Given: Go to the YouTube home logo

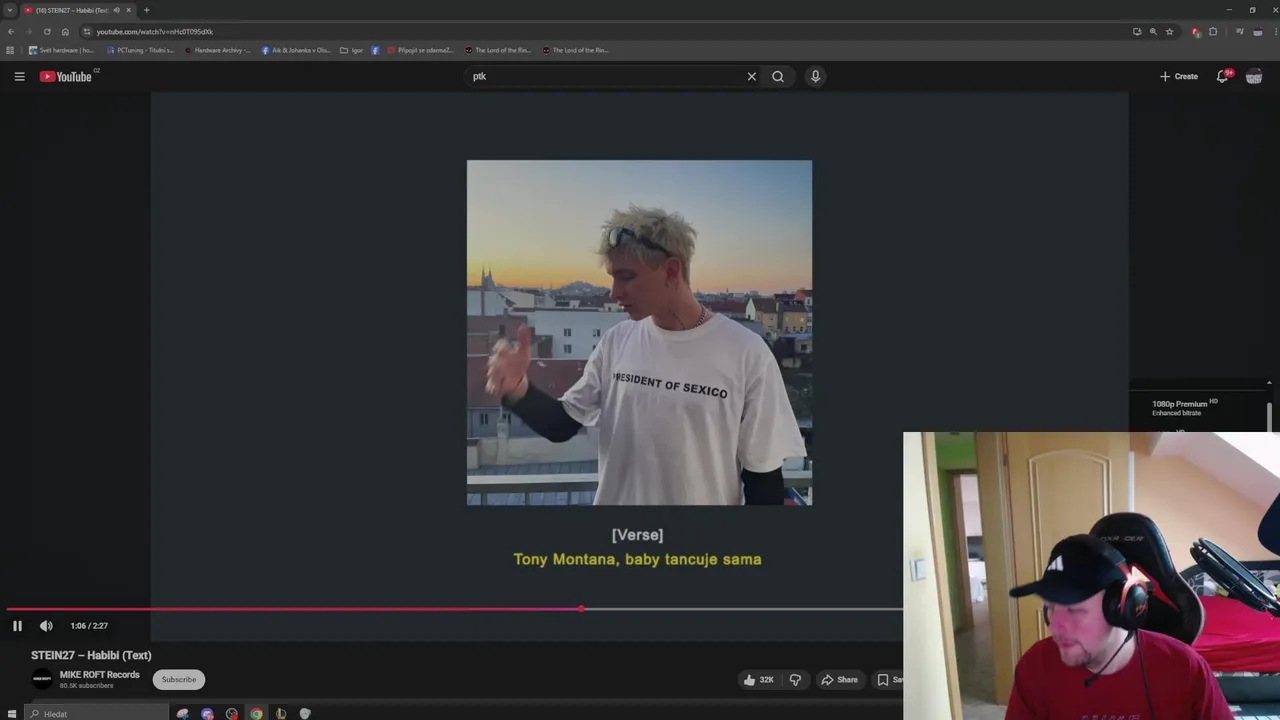Looking at the screenshot, I should 66,76.
